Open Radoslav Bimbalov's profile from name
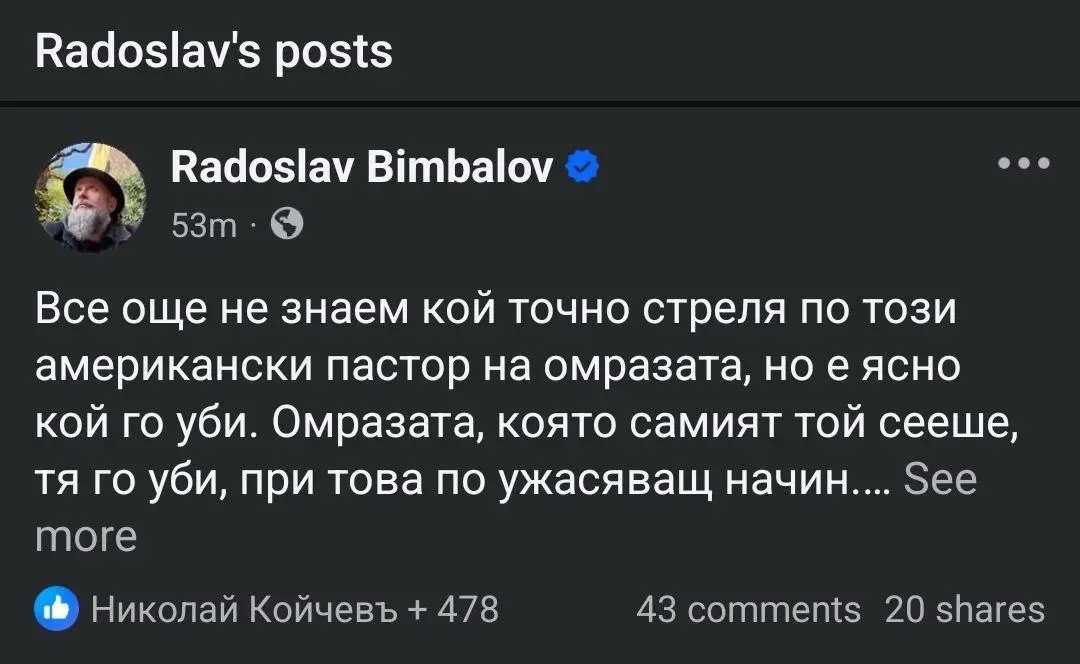This screenshot has width=1080, height=664. pyautogui.click(x=362, y=169)
